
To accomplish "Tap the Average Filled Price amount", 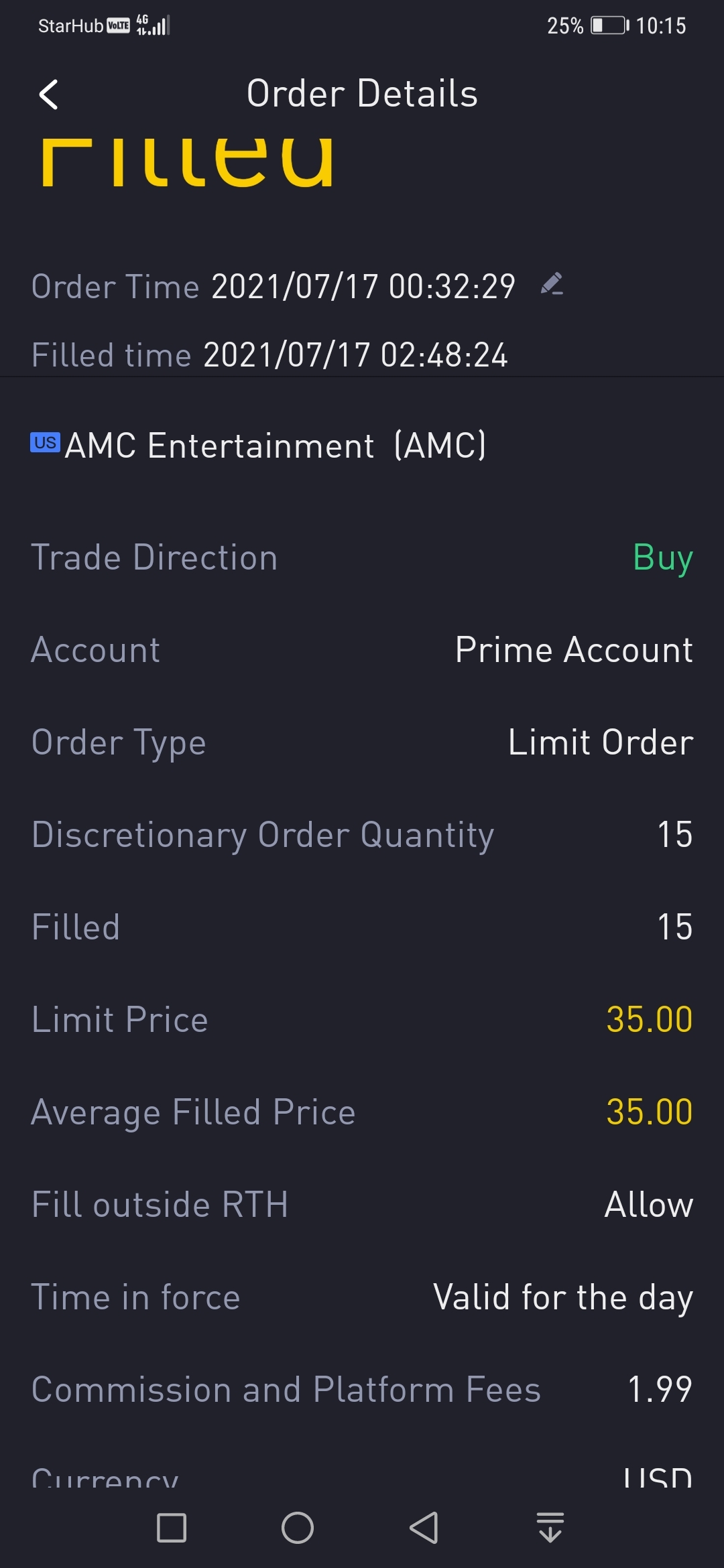I will pyautogui.click(x=649, y=1112).
